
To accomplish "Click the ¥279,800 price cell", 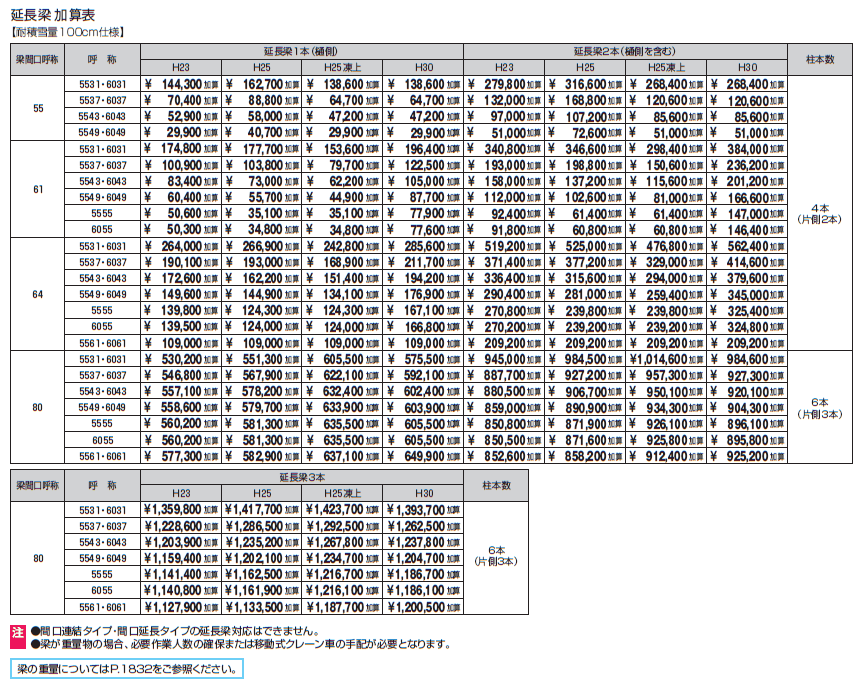I will [505, 85].
